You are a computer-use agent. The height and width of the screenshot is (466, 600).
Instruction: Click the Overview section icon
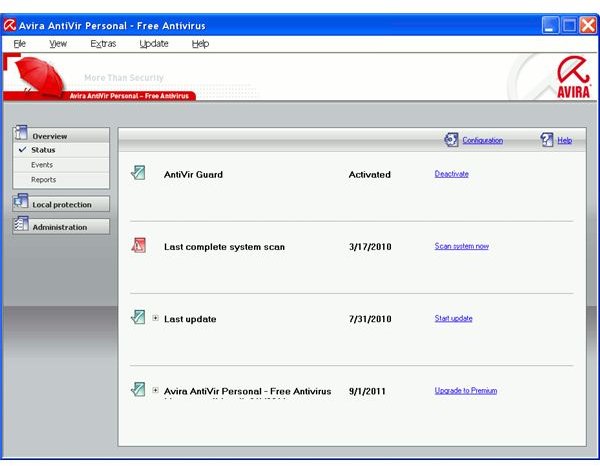[21, 133]
